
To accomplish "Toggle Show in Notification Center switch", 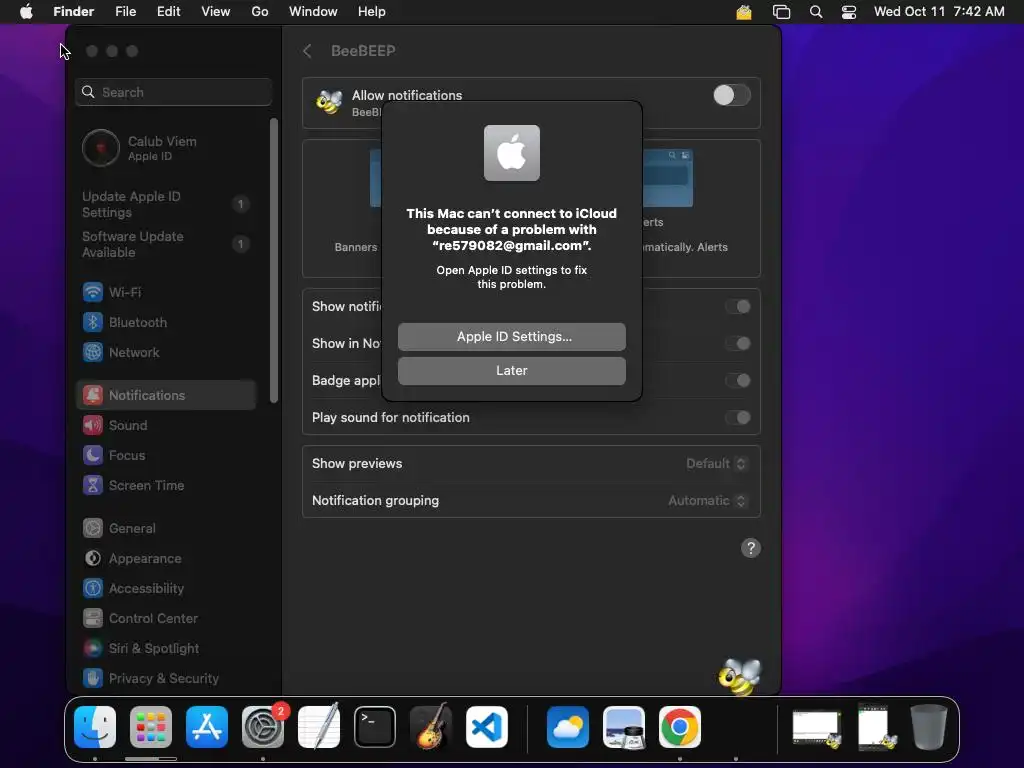I will coord(738,344).
